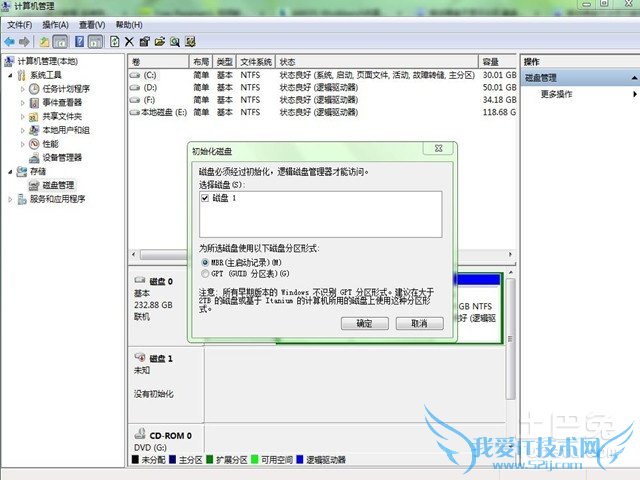The image size is (640, 480).
Task: Click the black X delete toolbar icon
Action: point(129,41)
